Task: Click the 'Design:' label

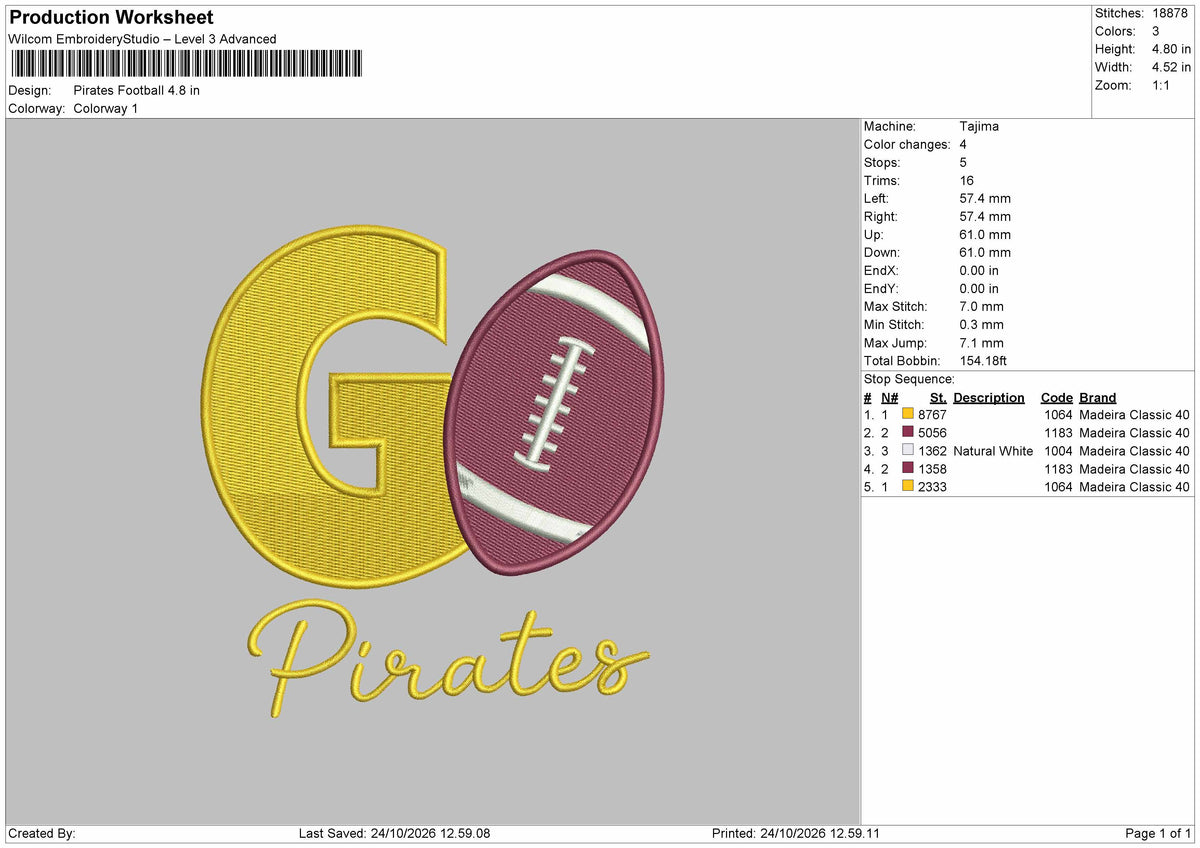Action: 30,90
